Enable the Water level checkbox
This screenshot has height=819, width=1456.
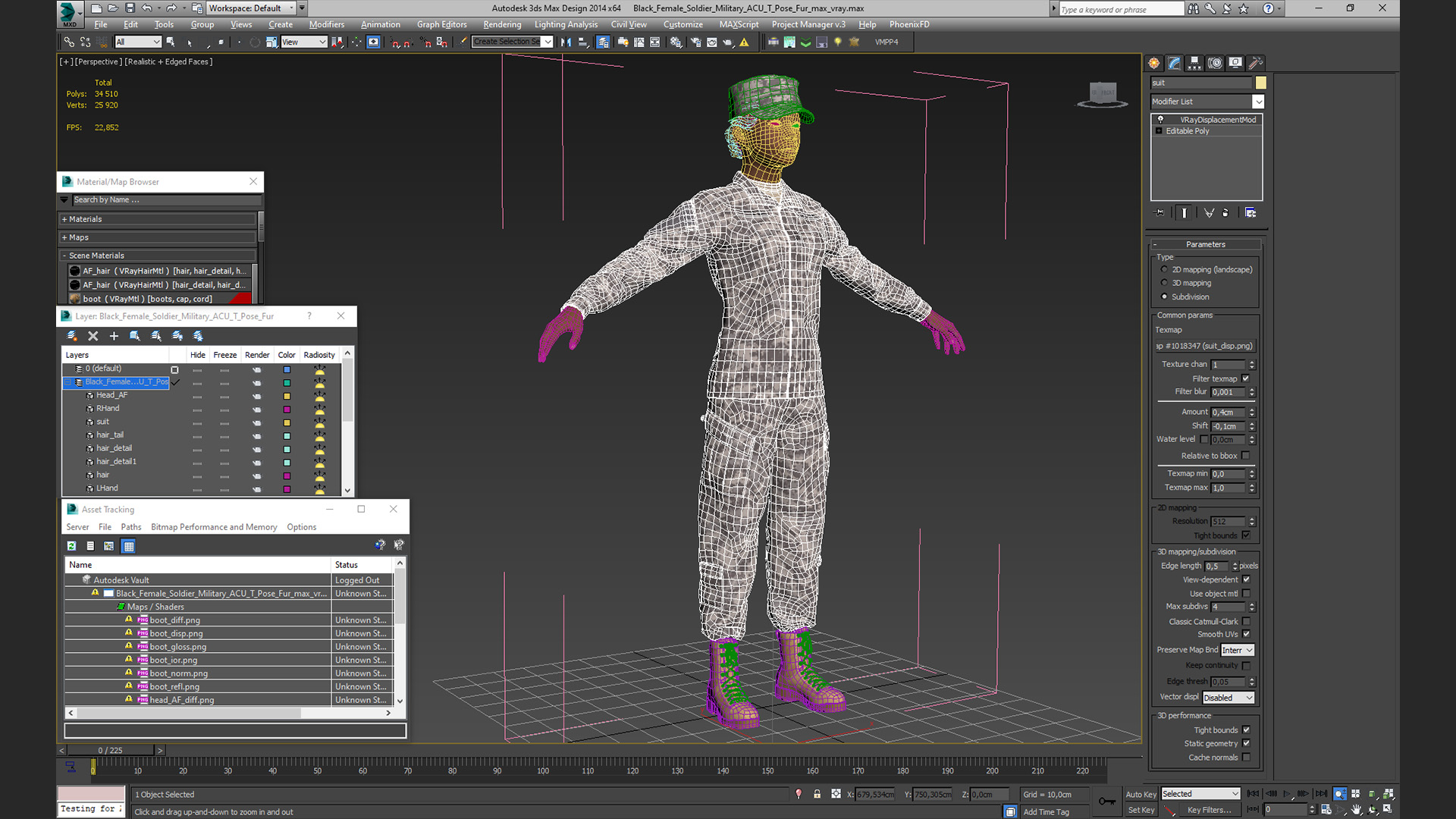pos(1203,439)
